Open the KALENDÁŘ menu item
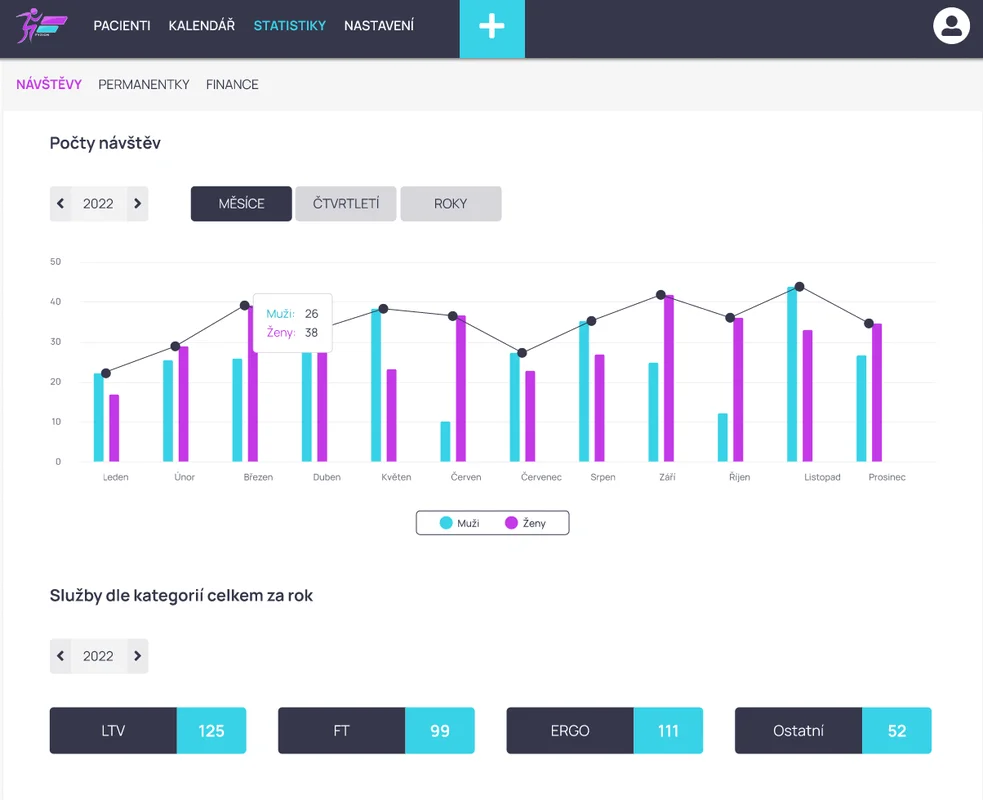The height and width of the screenshot is (800, 983). coord(201,26)
